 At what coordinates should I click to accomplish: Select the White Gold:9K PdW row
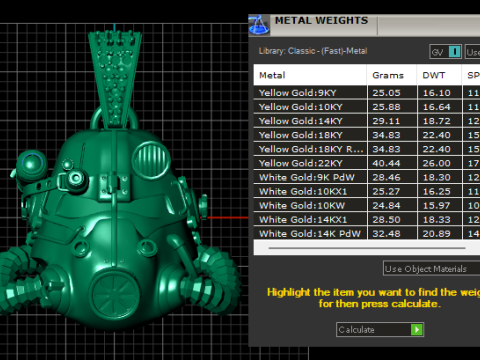pyautogui.click(x=367, y=177)
